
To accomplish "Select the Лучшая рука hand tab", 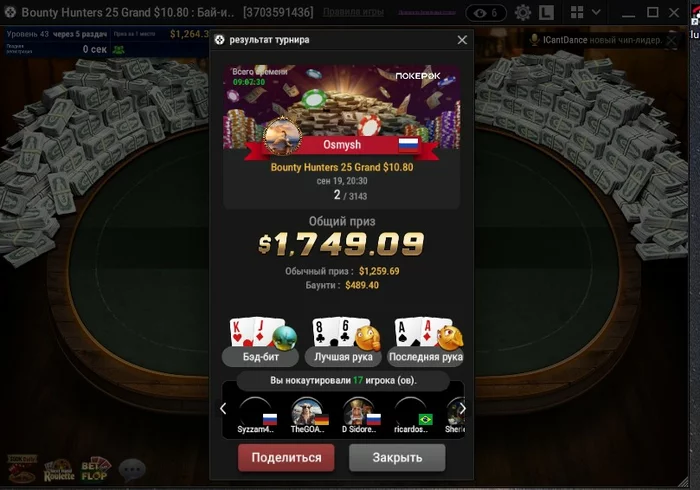I will [343, 357].
